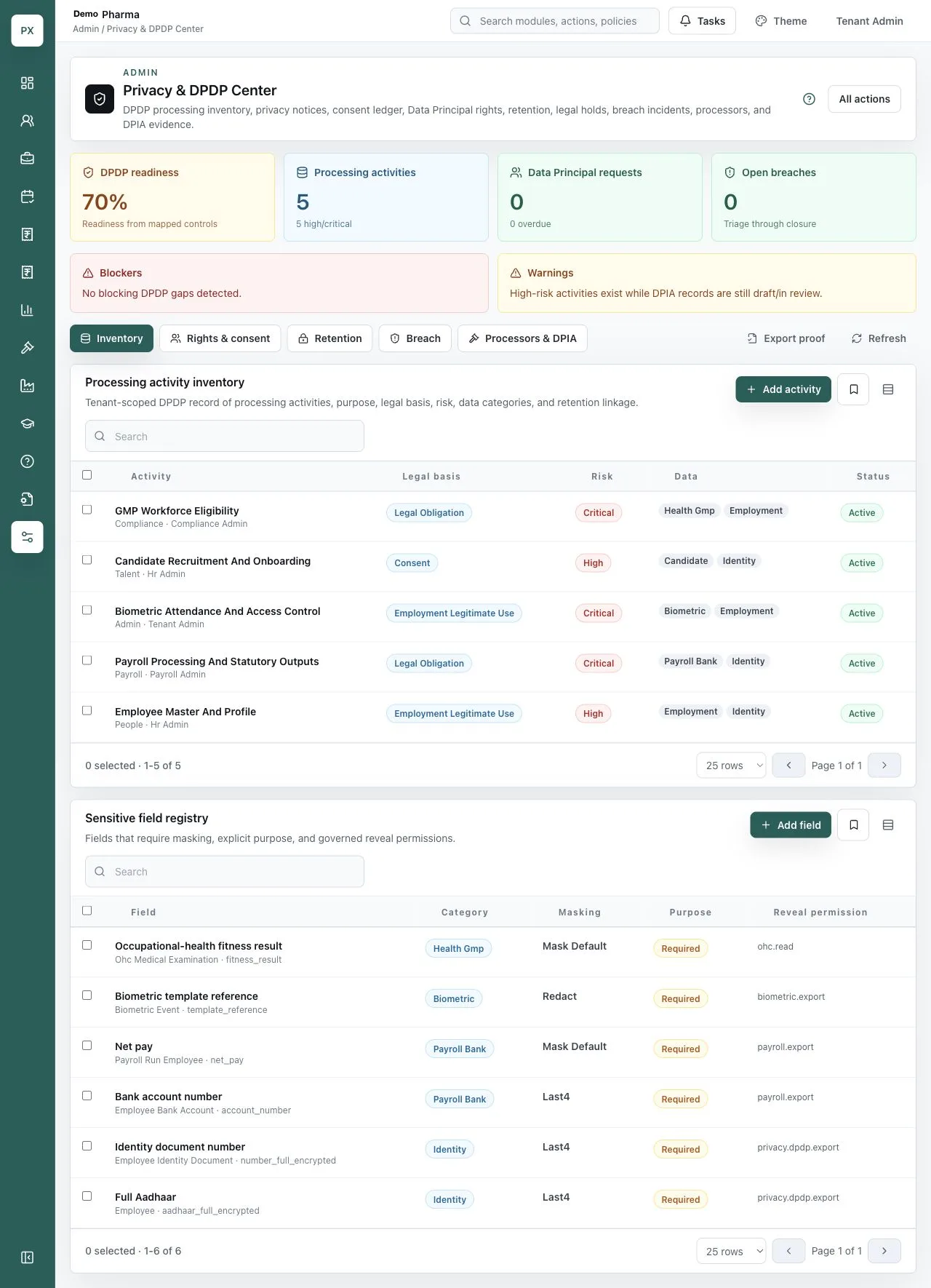Open 25 rows dropdown under sensitive field registry

(x=731, y=1252)
